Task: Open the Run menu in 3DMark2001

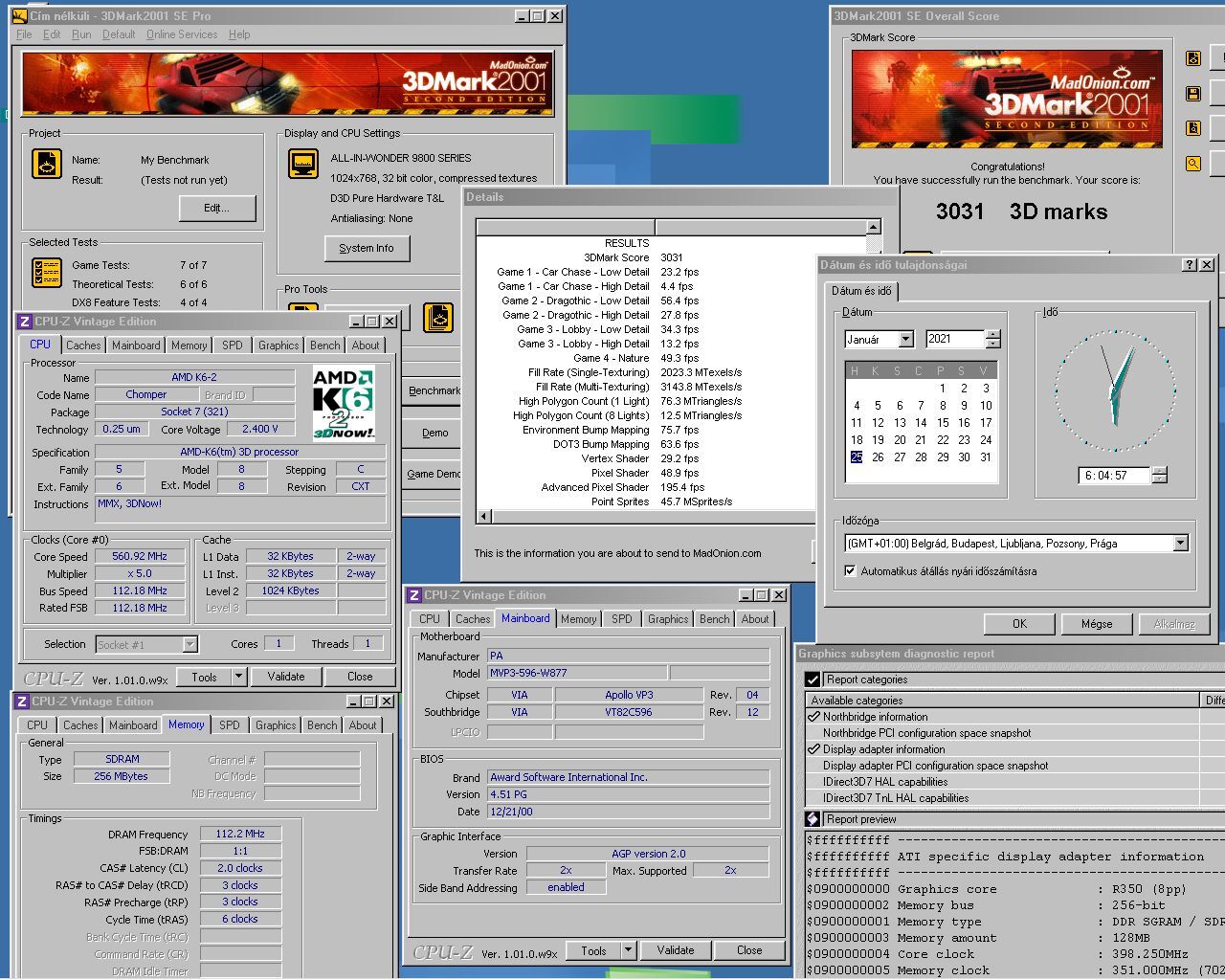Action: coord(81,34)
